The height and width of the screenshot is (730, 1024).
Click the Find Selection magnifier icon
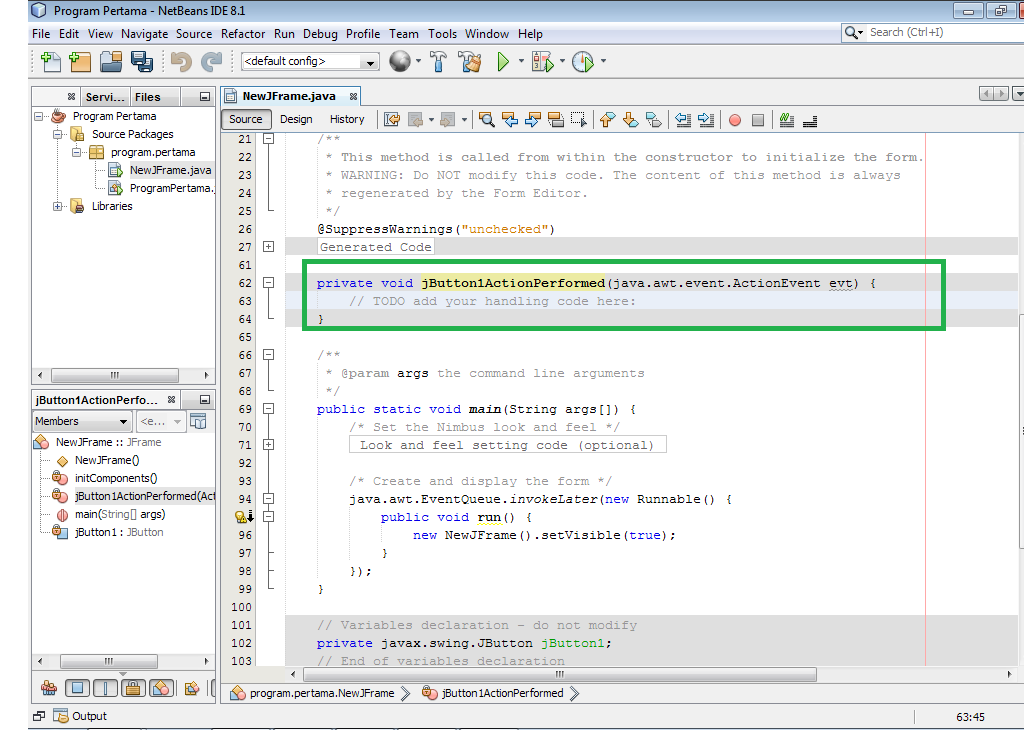point(486,119)
